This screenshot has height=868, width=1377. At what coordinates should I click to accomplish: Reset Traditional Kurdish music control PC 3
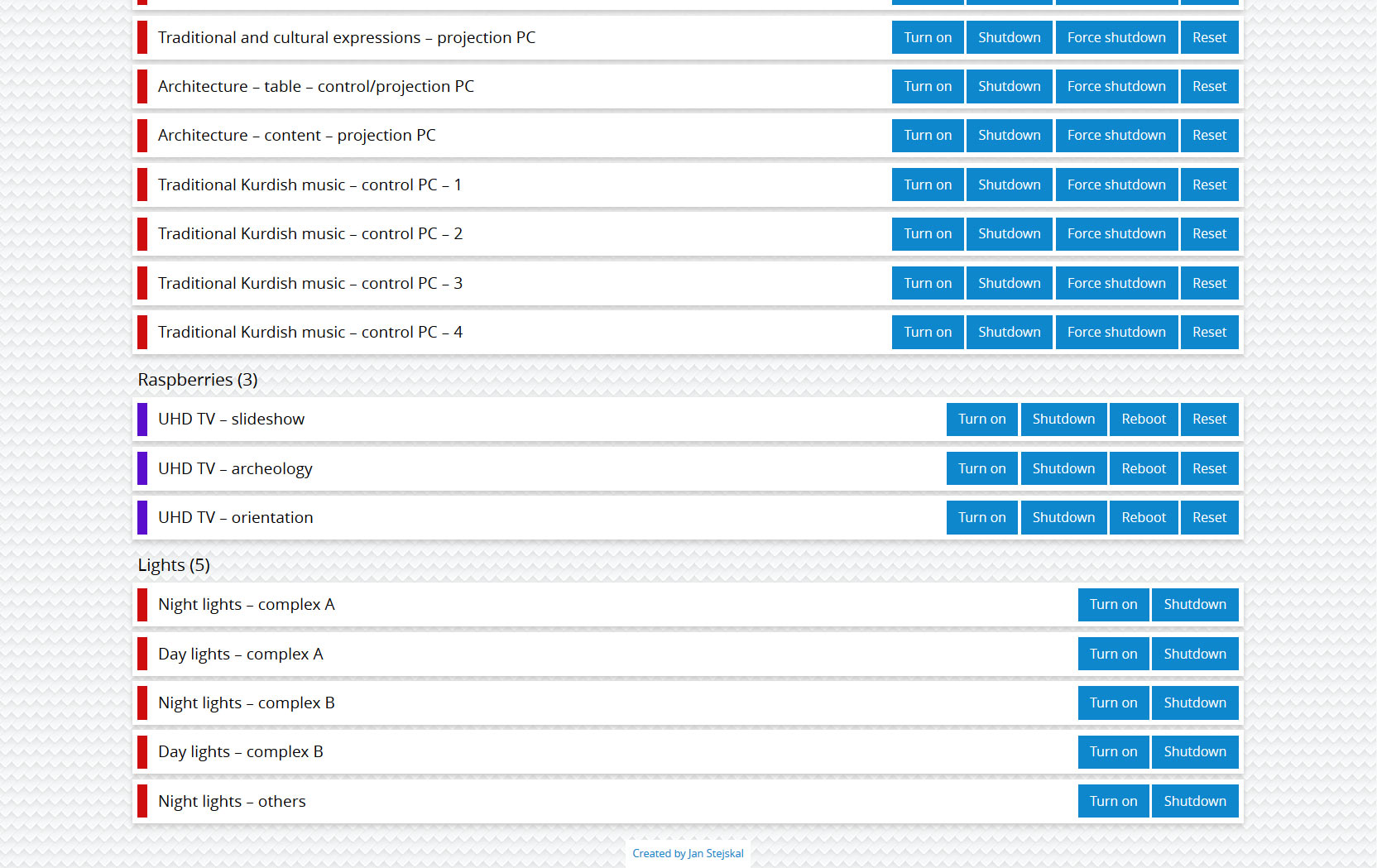1209,283
